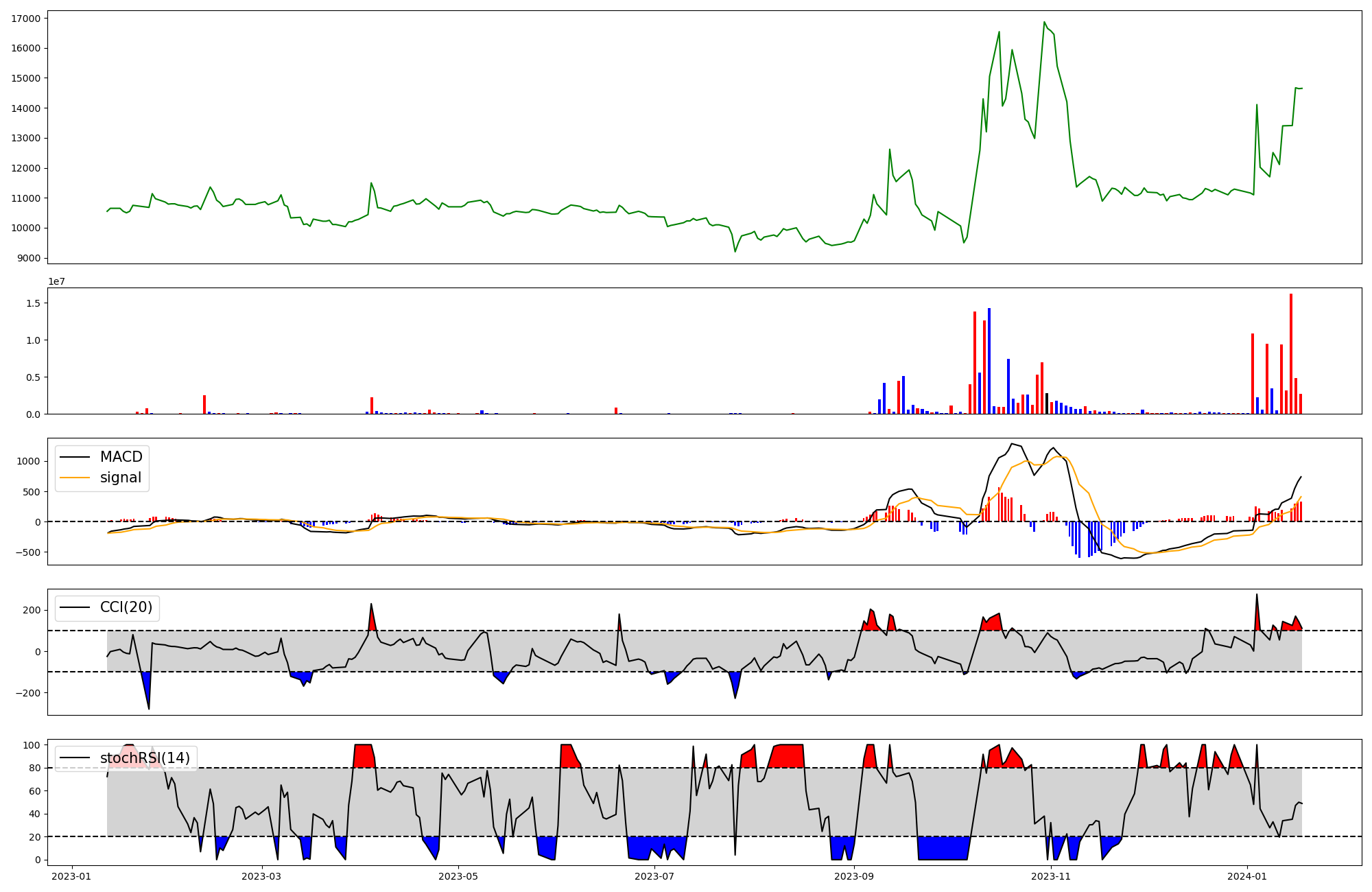Click the tallest blue volume bar
Viewport: 1372px width, 892px height.
pos(989,360)
